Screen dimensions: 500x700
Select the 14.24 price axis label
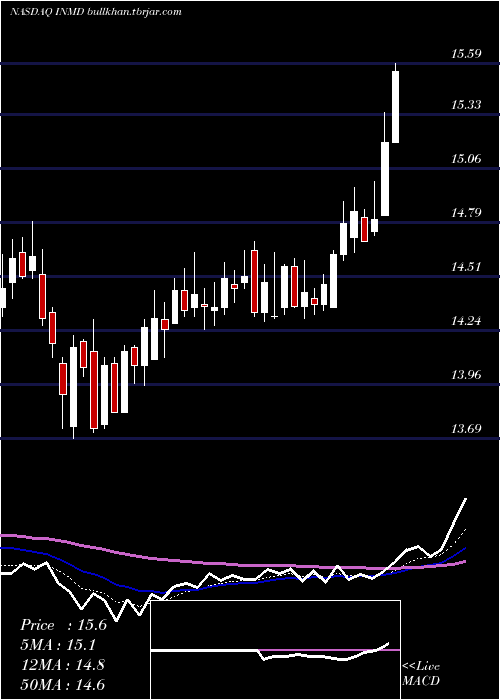click(466, 321)
